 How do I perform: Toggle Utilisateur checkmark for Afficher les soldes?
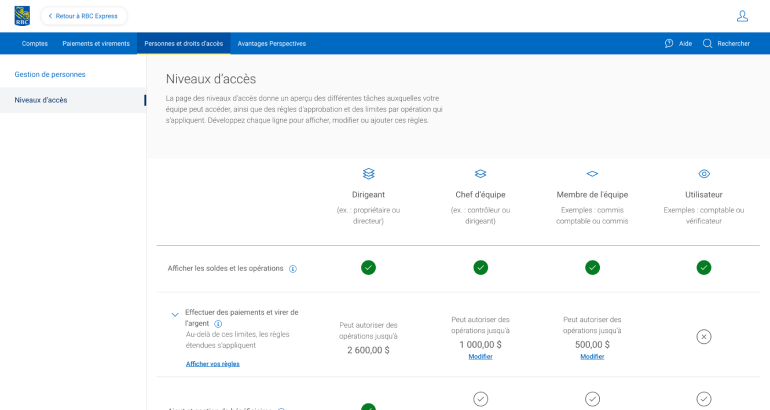[704, 268]
